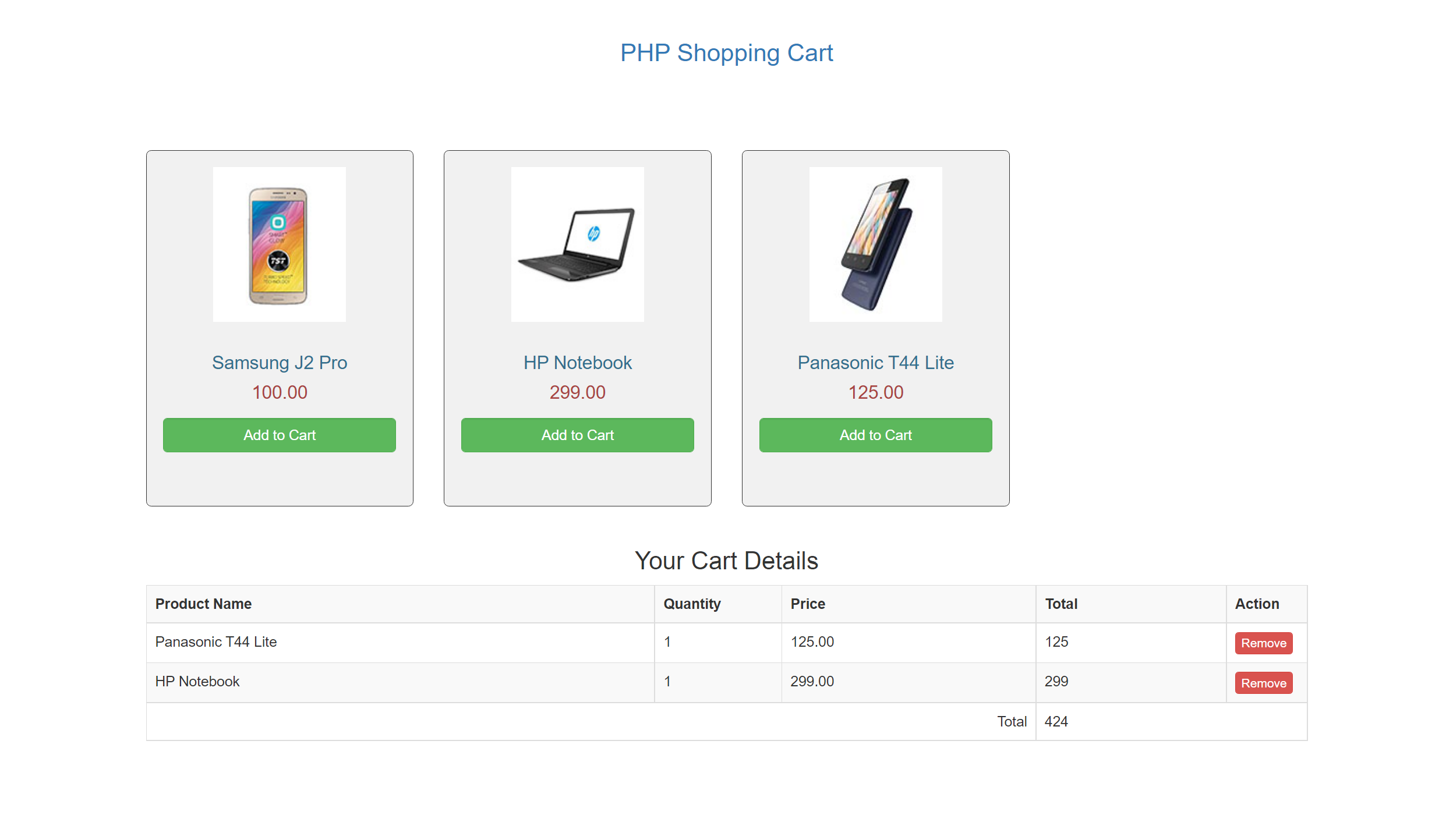Click the cart grand total value 424

pos(1056,721)
